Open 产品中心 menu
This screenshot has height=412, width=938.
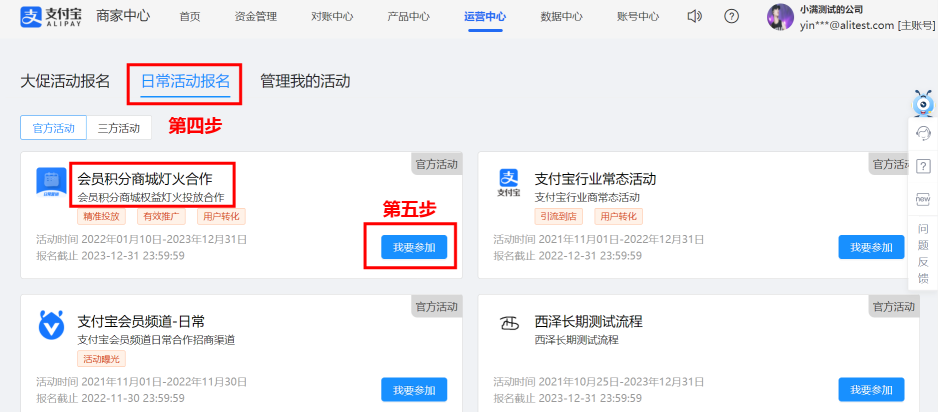pos(409,17)
